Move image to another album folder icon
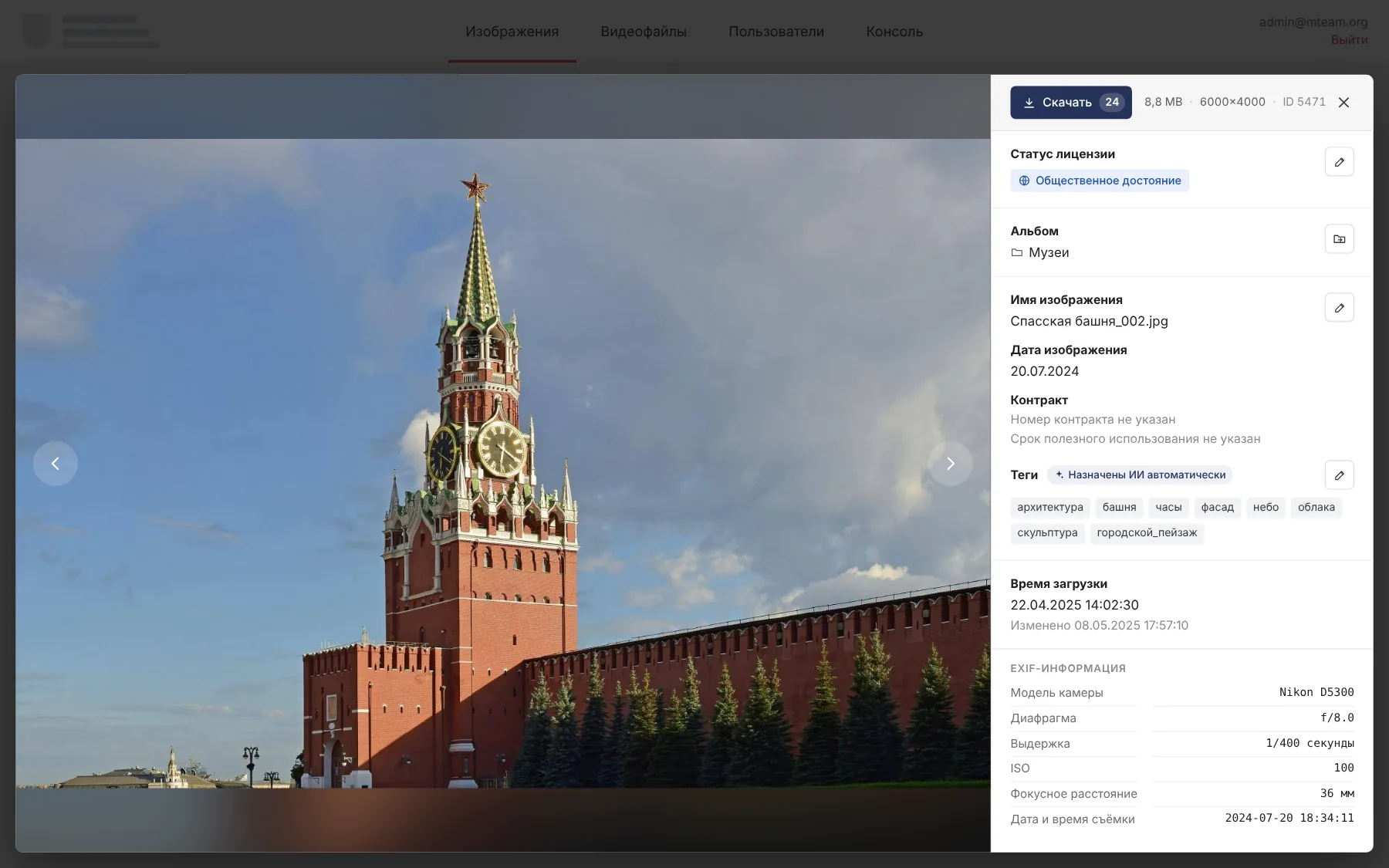This screenshot has height=868, width=1389. [1339, 239]
